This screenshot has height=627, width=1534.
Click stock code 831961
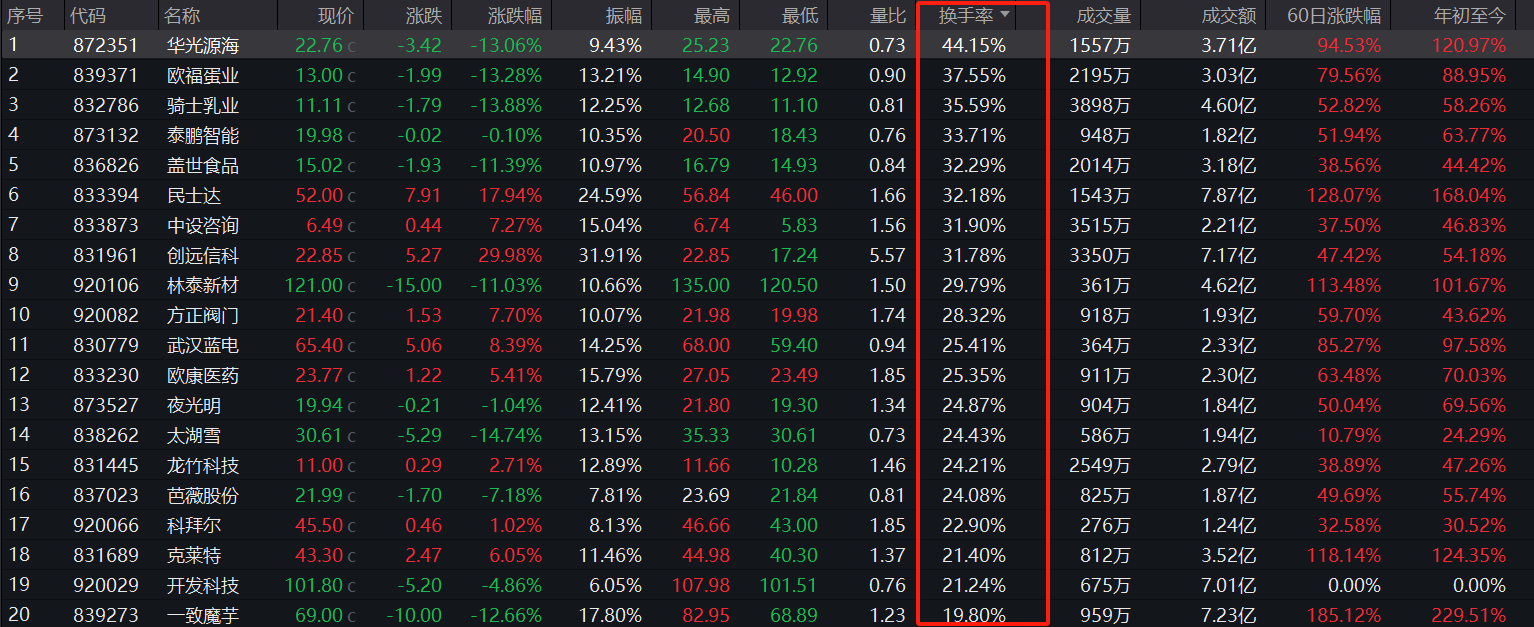106,255
